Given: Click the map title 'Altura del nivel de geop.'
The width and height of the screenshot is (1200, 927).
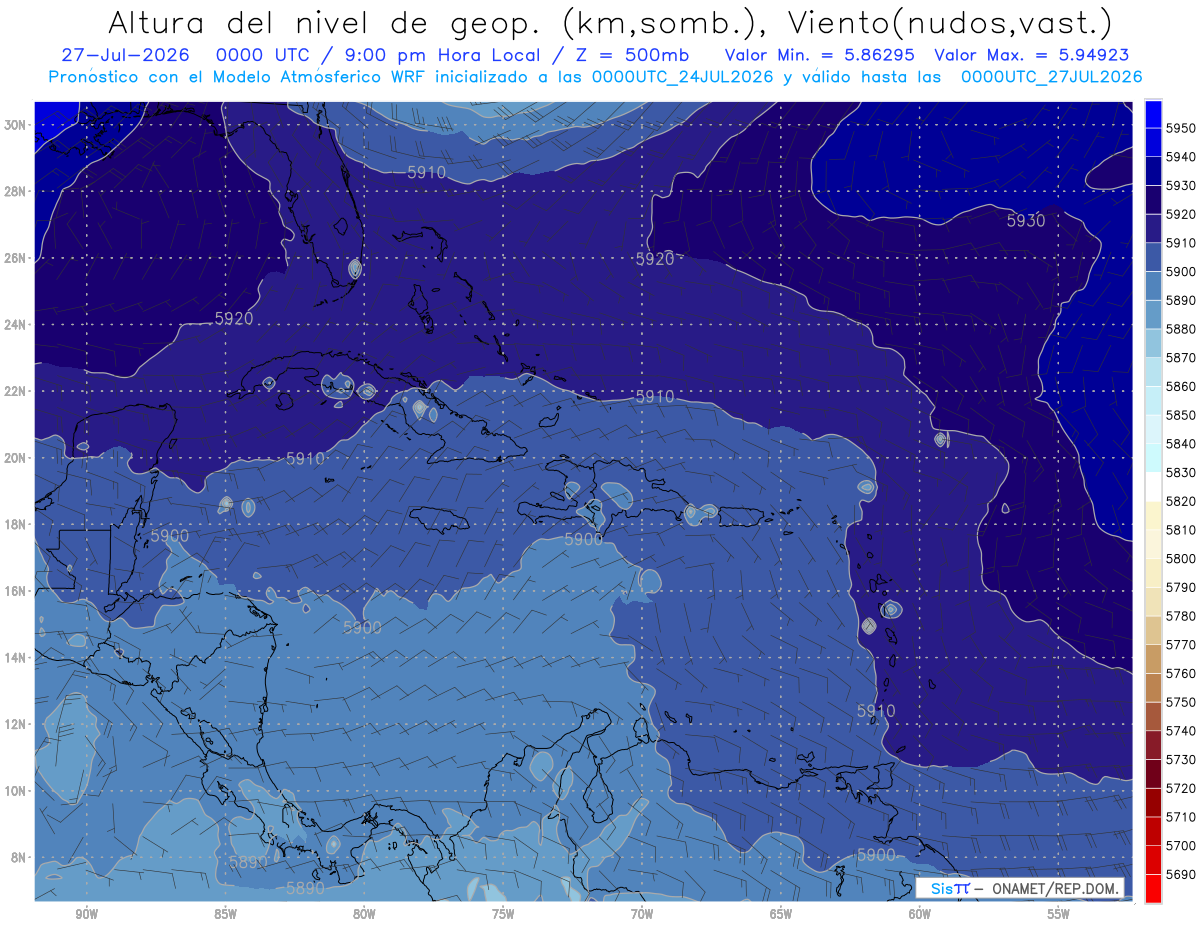Looking at the screenshot, I should (x=325, y=22).
